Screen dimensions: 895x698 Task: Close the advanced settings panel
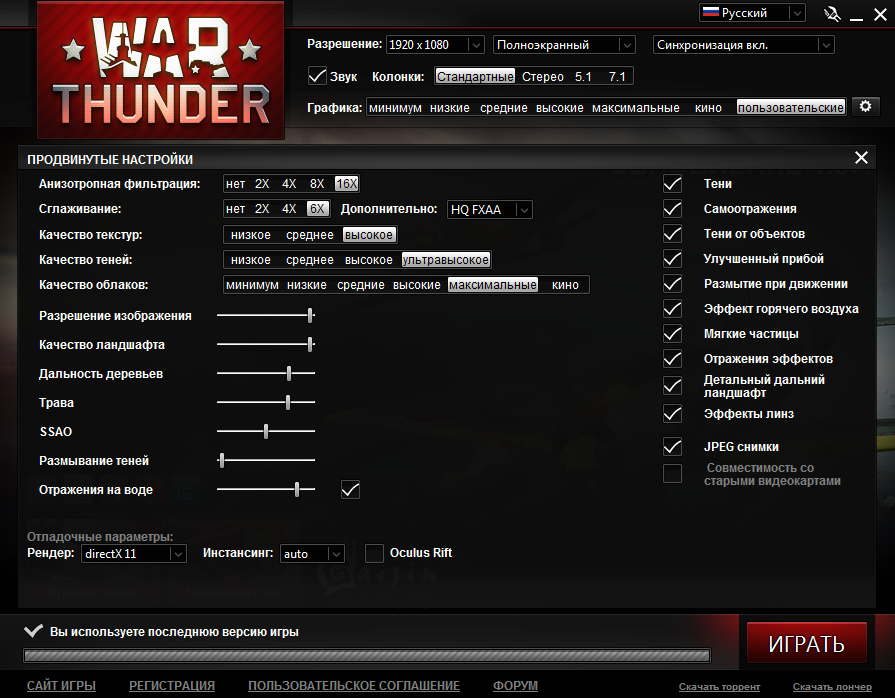pyautogui.click(x=861, y=158)
